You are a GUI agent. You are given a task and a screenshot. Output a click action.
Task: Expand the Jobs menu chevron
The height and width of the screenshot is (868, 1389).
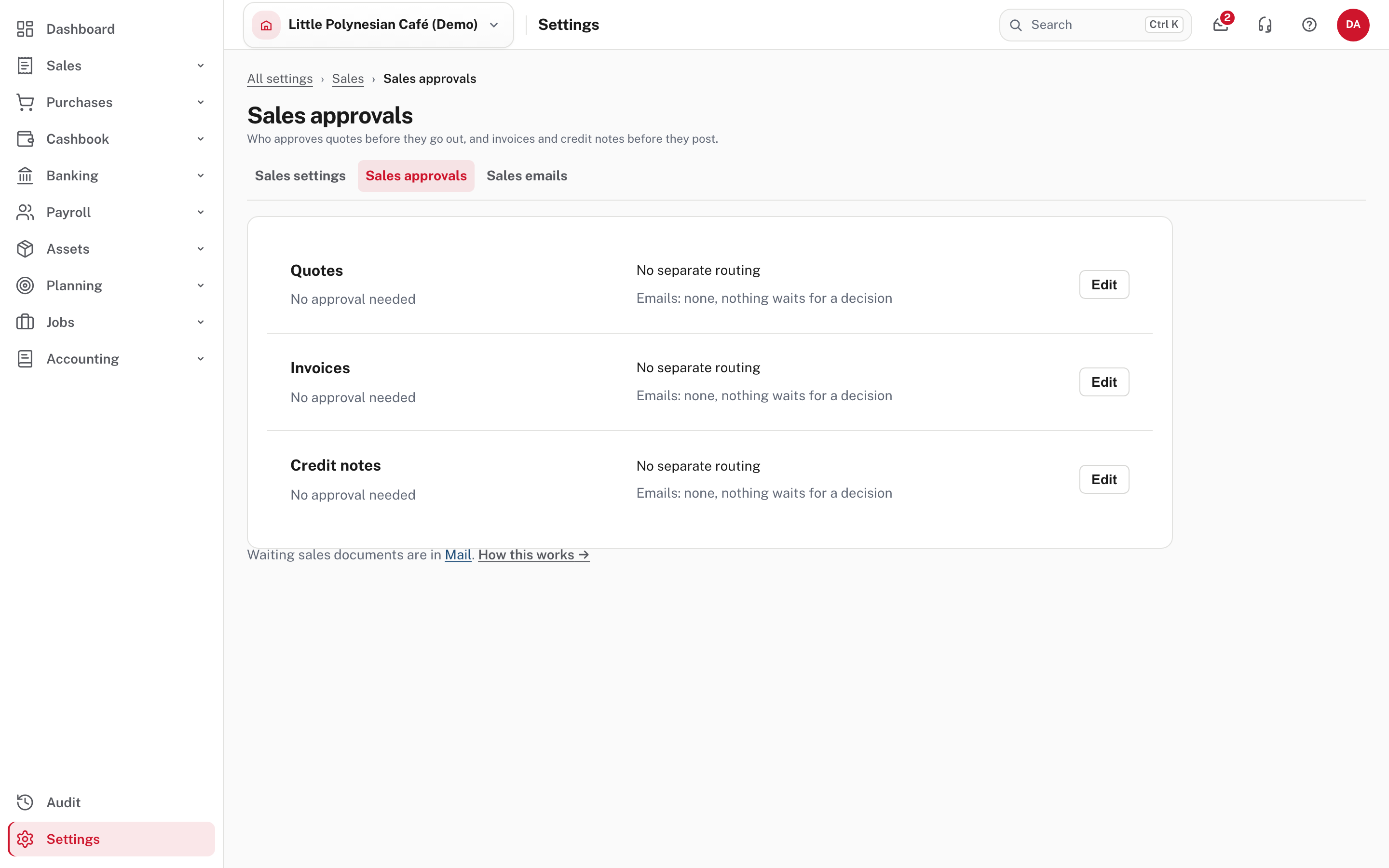coord(200,322)
